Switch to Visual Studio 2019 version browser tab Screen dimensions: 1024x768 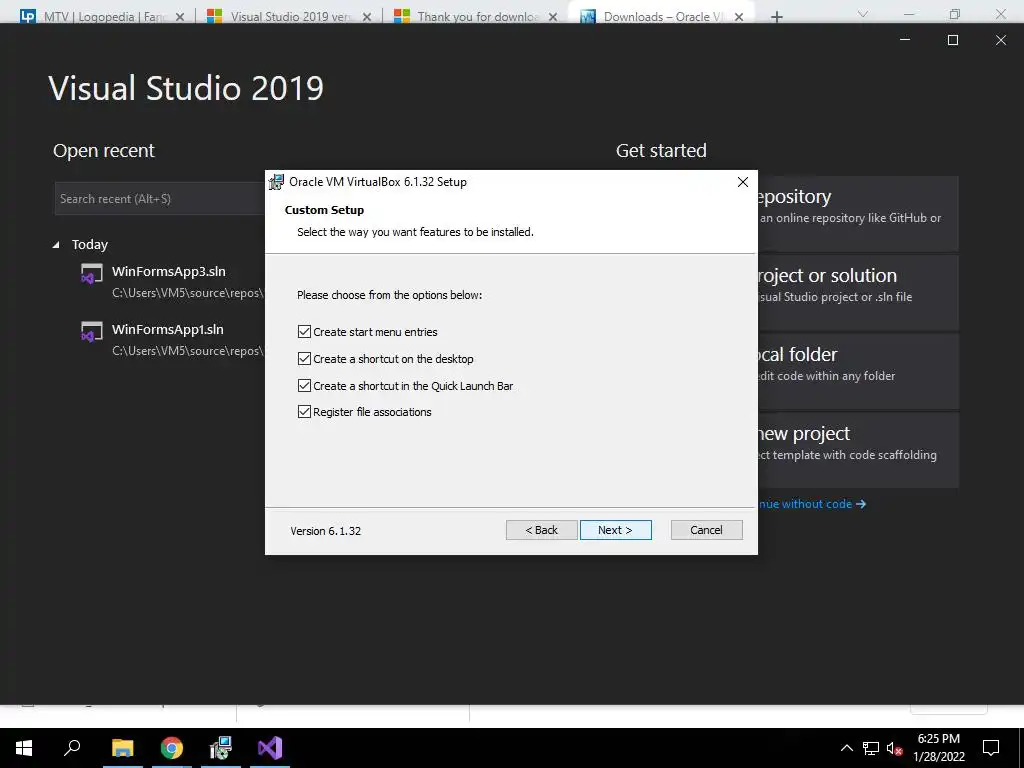pyautogui.click(x=287, y=16)
